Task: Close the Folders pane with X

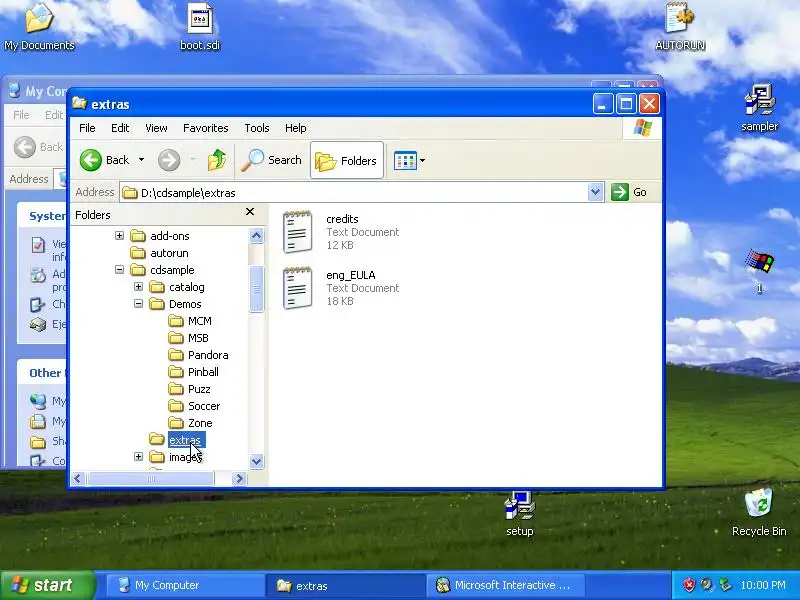Action: (x=250, y=211)
